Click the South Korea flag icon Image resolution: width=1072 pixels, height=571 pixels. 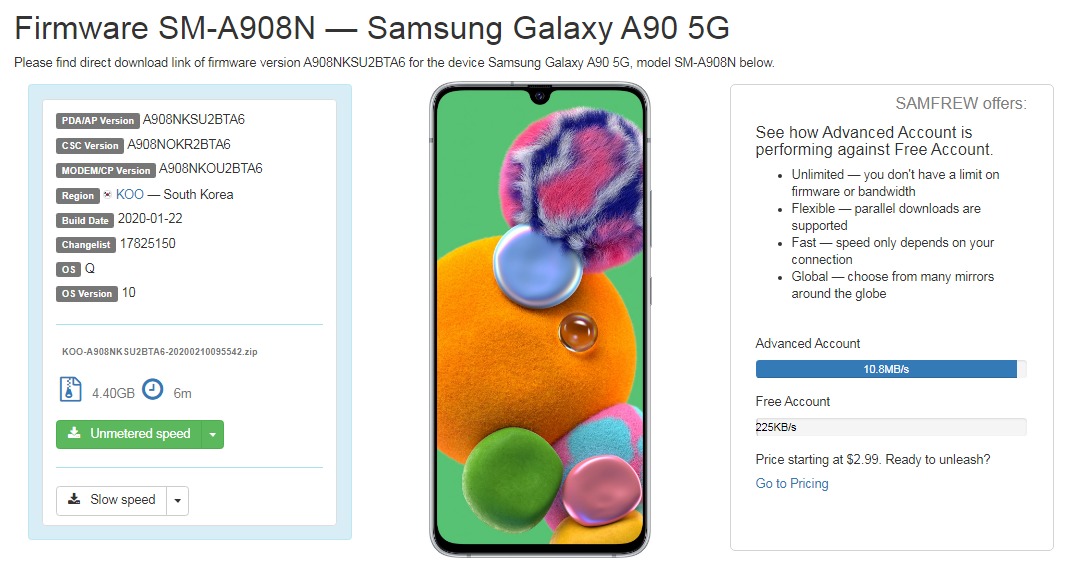(x=107, y=195)
